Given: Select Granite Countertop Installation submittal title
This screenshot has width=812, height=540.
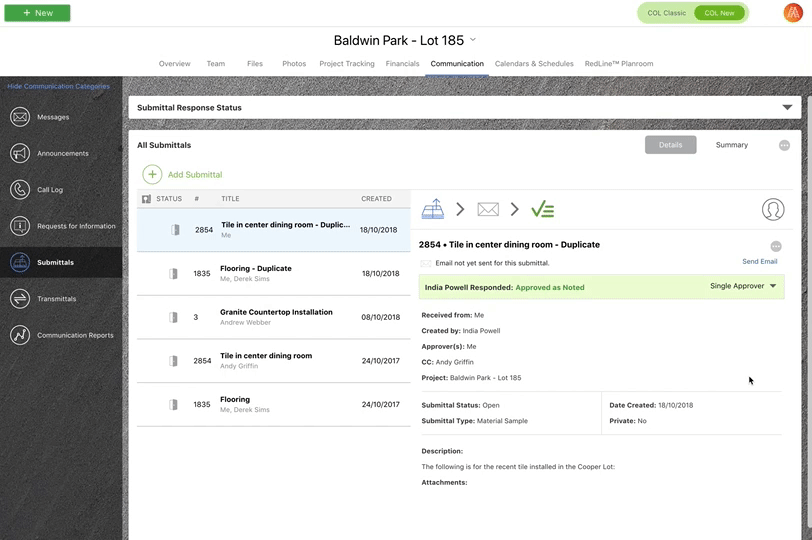Looking at the screenshot, I should (277, 312).
